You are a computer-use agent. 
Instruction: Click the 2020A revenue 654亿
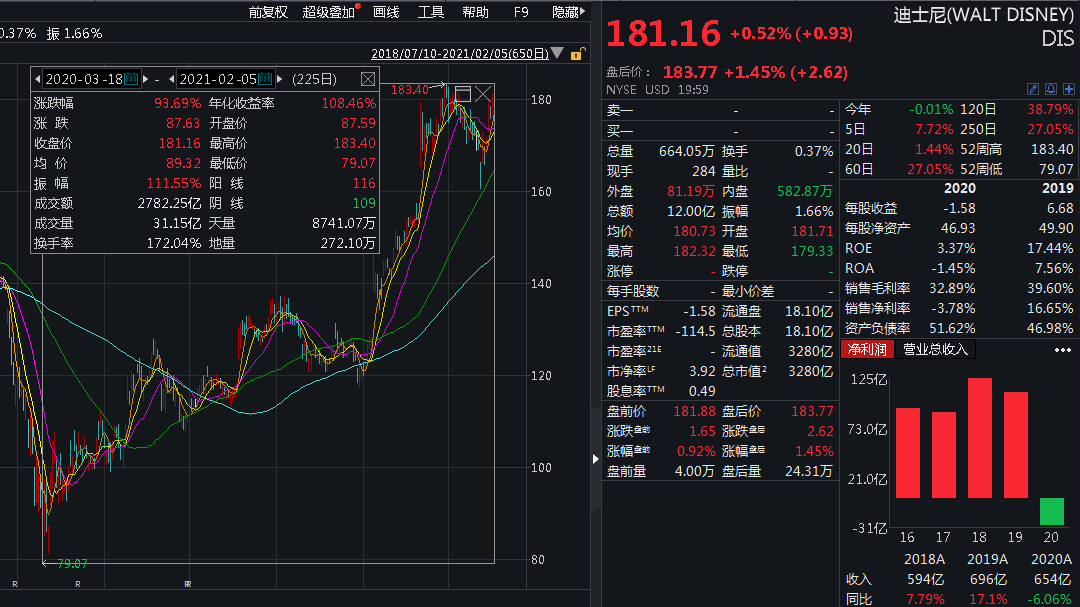(x=1052, y=579)
